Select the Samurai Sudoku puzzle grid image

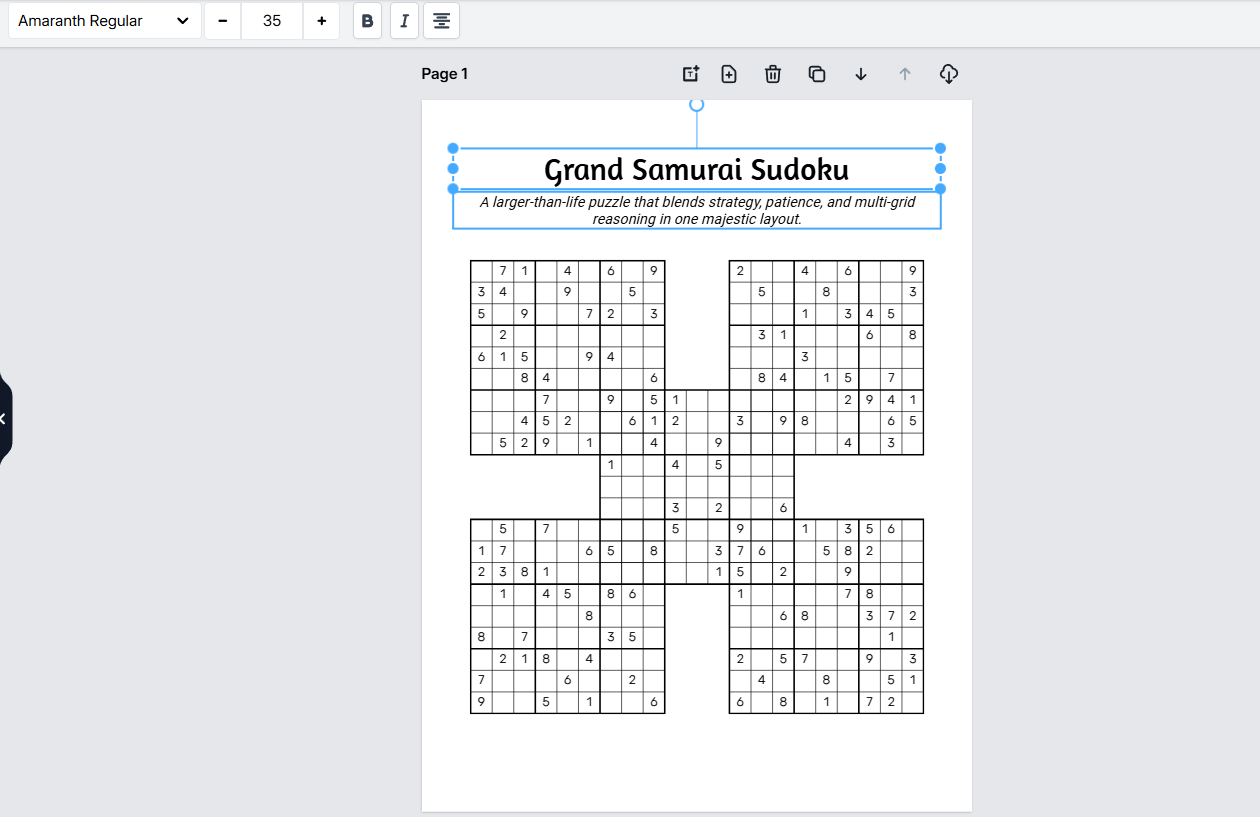[696, 487]
